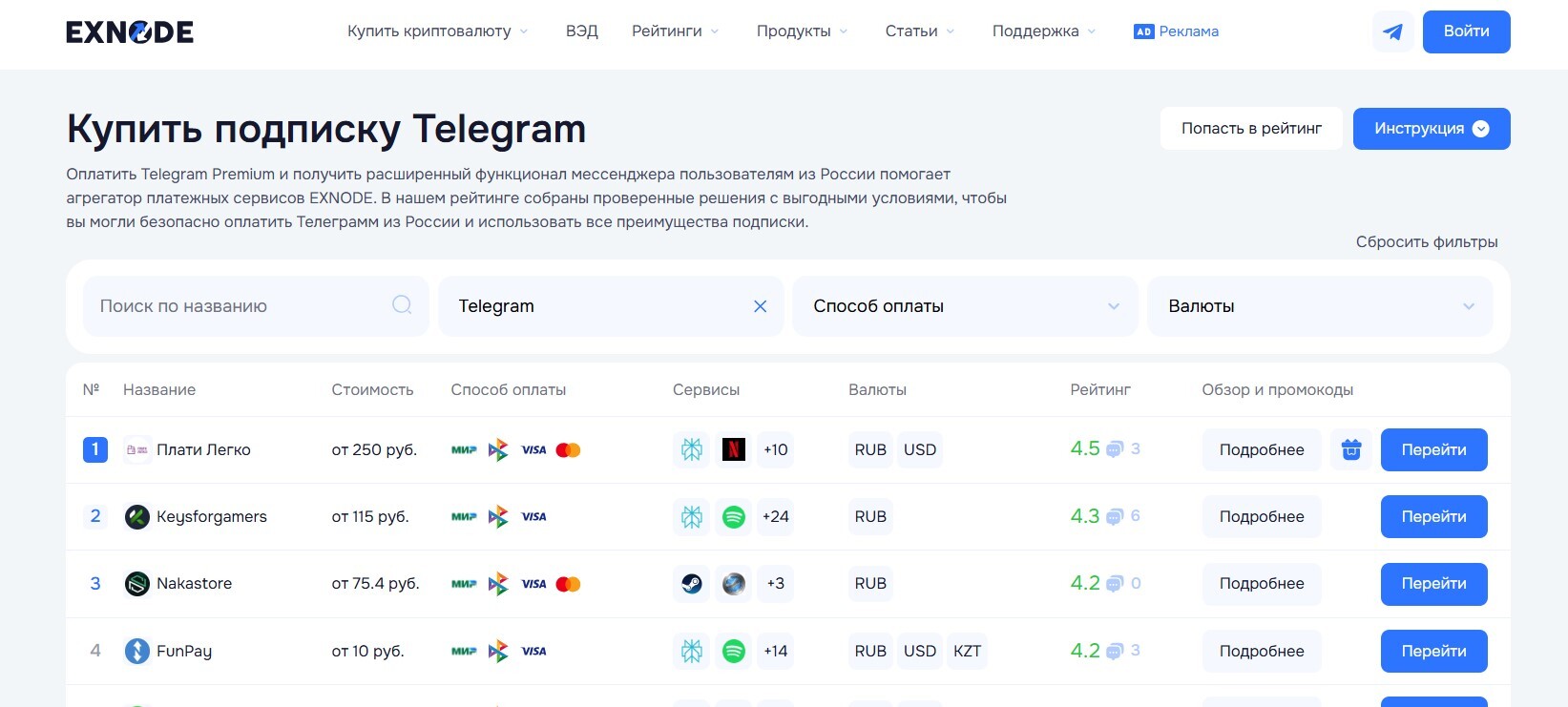Show +24 more services for Keysforgamers
The image size is (1568, 707).
(x=775, y=517)
